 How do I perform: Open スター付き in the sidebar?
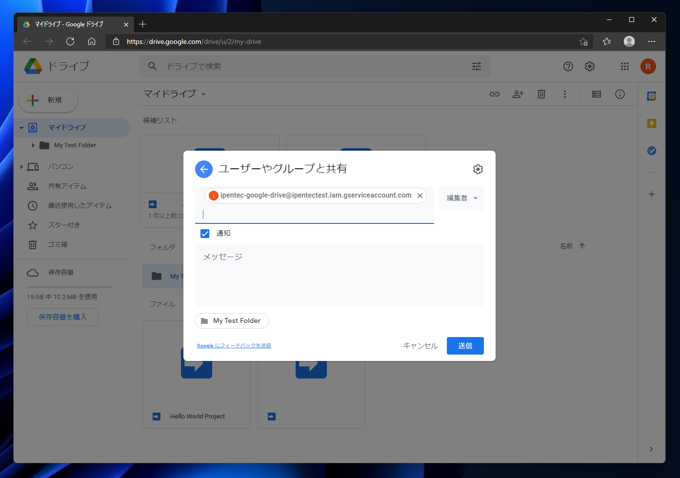point(64,225)
